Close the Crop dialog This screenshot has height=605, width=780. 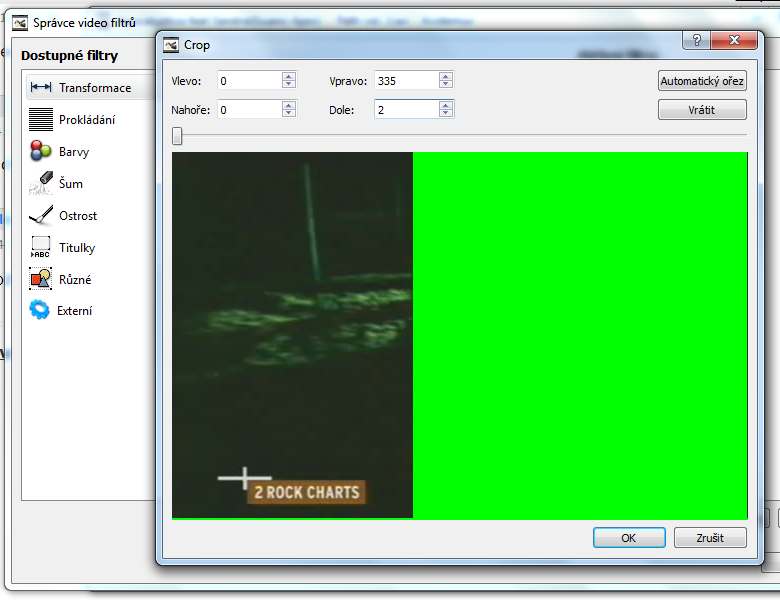click(x=734, y=40)
